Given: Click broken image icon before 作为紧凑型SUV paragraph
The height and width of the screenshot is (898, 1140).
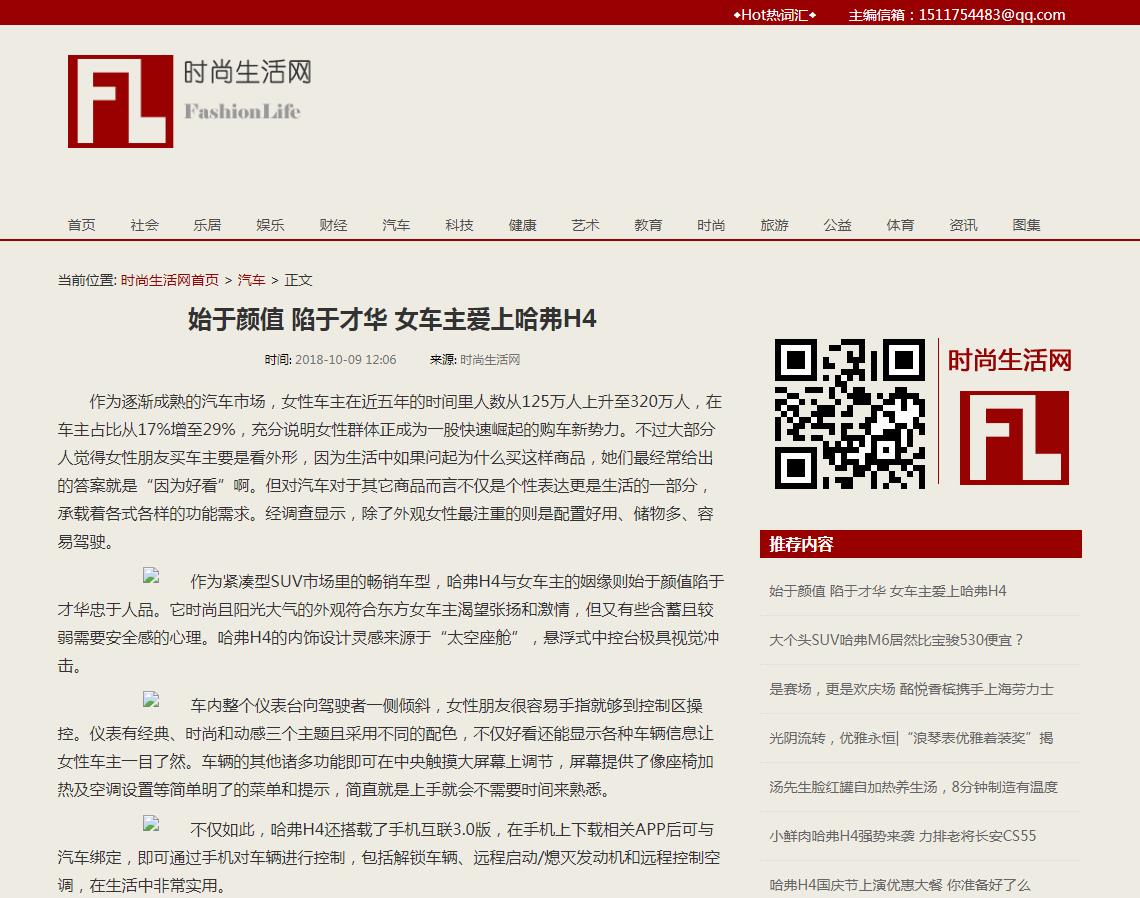Looking at the screenshot, I should [x=151, y=576].
